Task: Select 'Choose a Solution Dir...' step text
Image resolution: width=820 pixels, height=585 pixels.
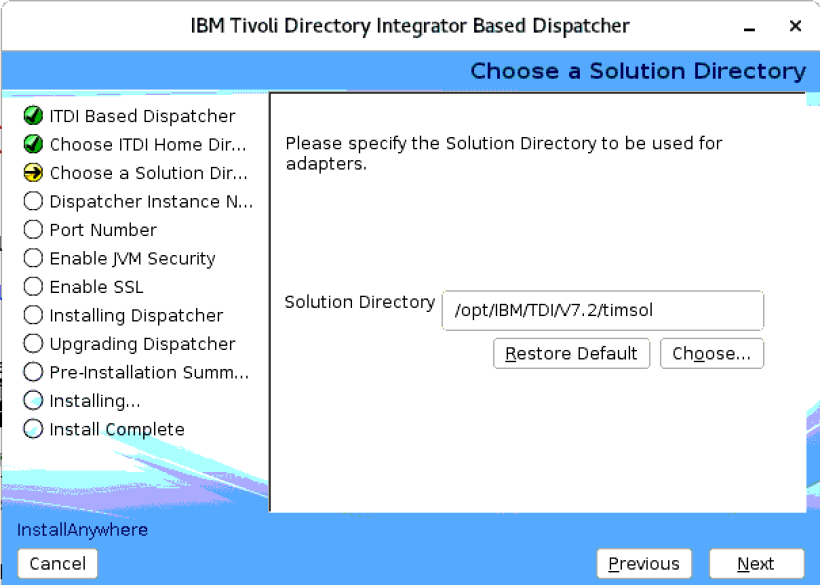Action: click(149, 173)
